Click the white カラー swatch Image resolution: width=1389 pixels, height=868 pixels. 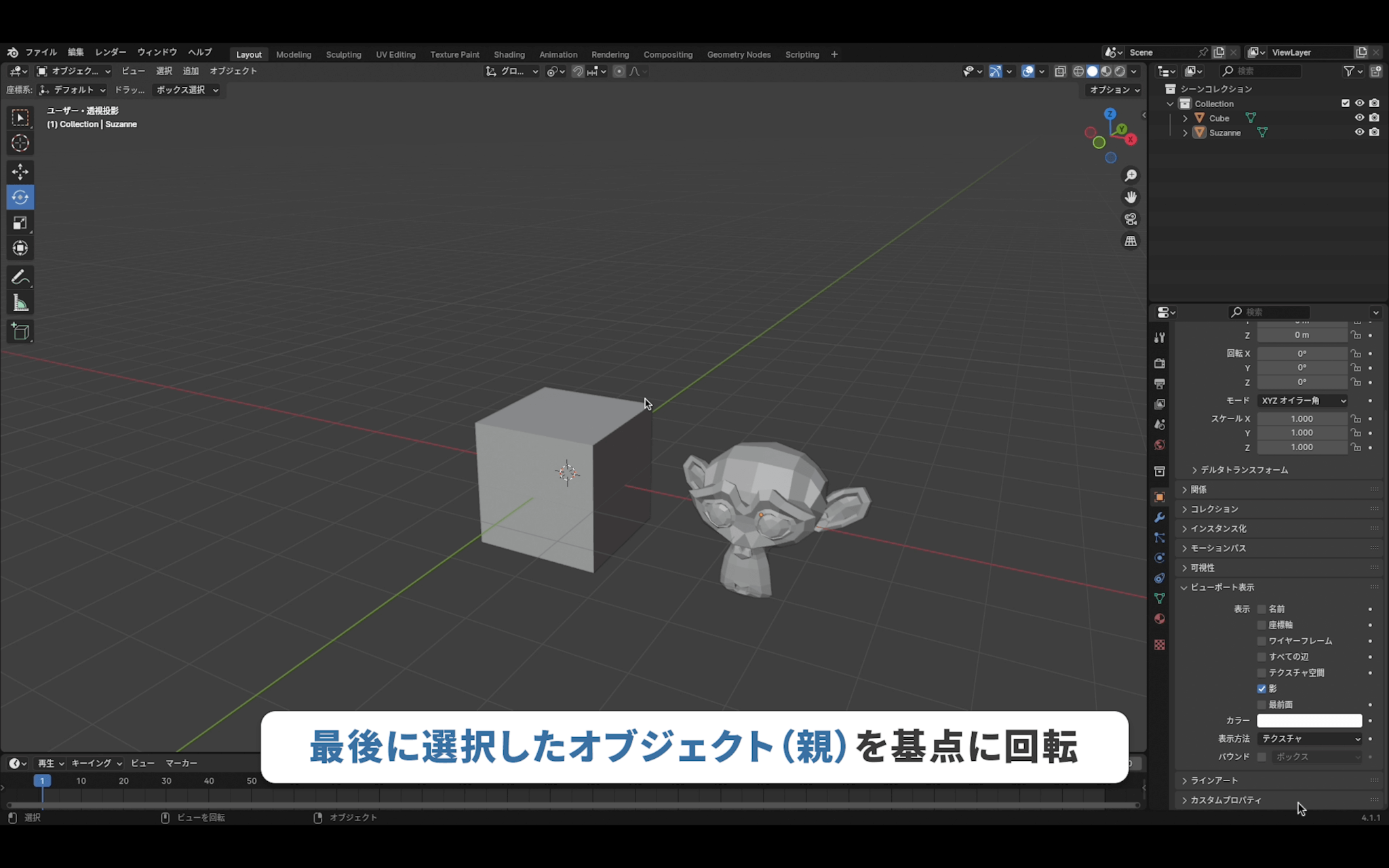click(1310, 720)
